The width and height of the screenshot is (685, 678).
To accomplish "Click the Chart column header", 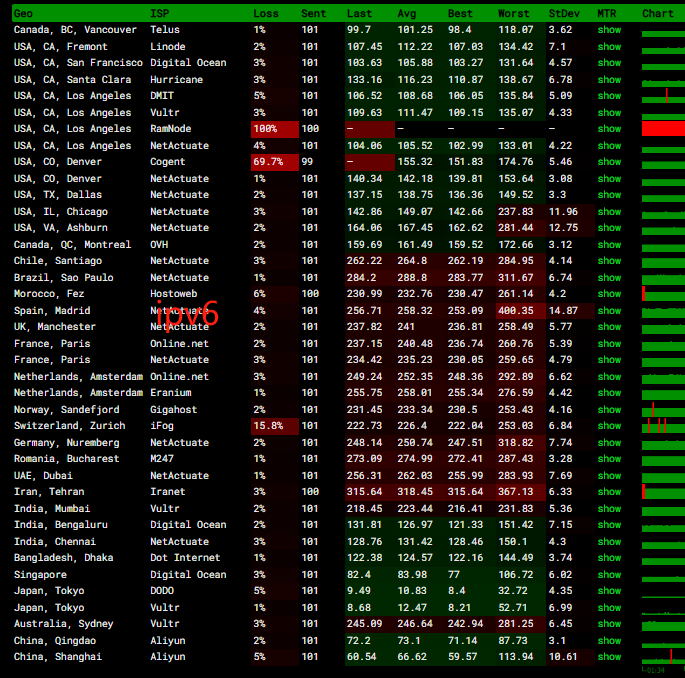I will [x=657, y=14].
